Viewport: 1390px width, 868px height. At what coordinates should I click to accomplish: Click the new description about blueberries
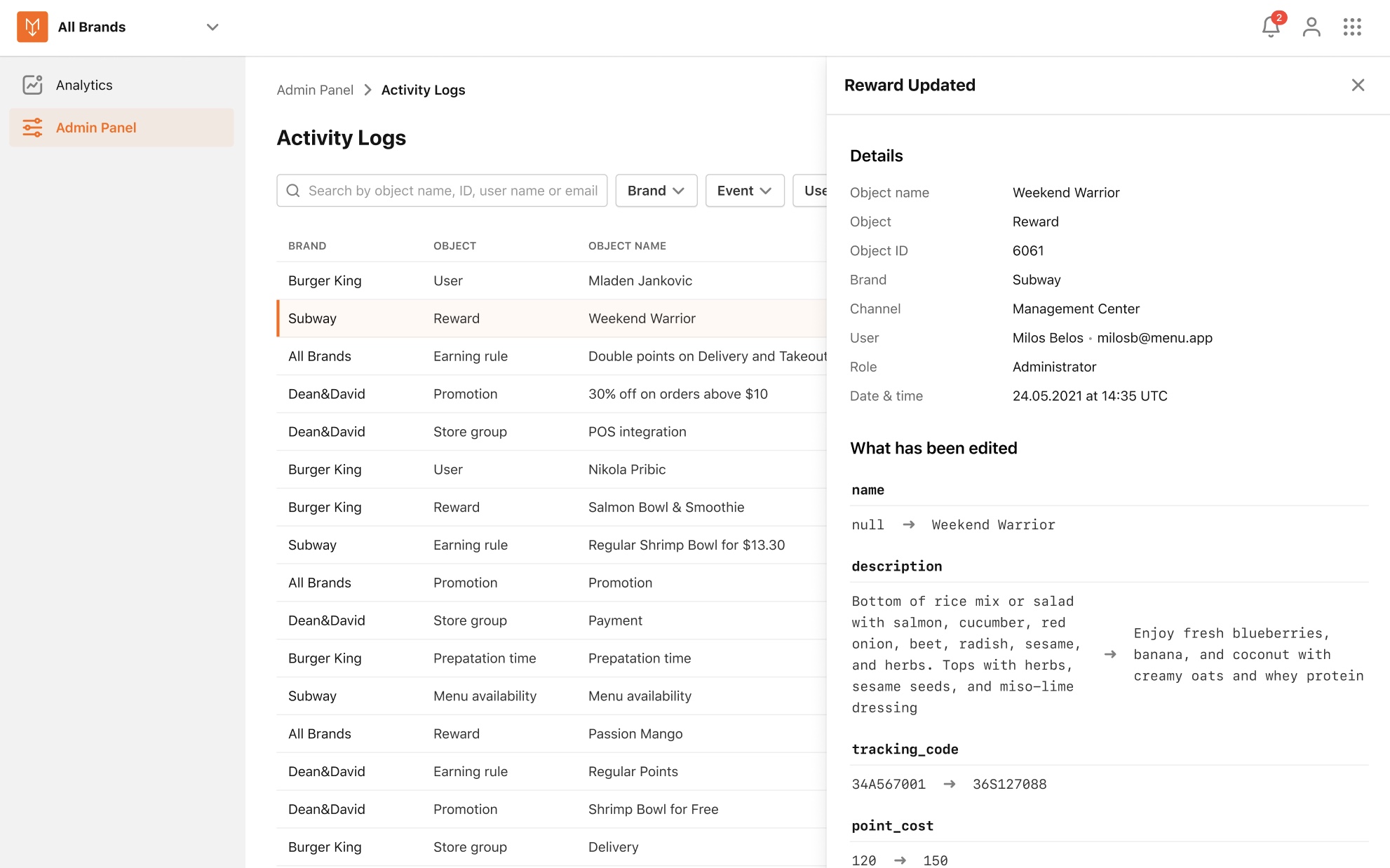pos(1248,655)
